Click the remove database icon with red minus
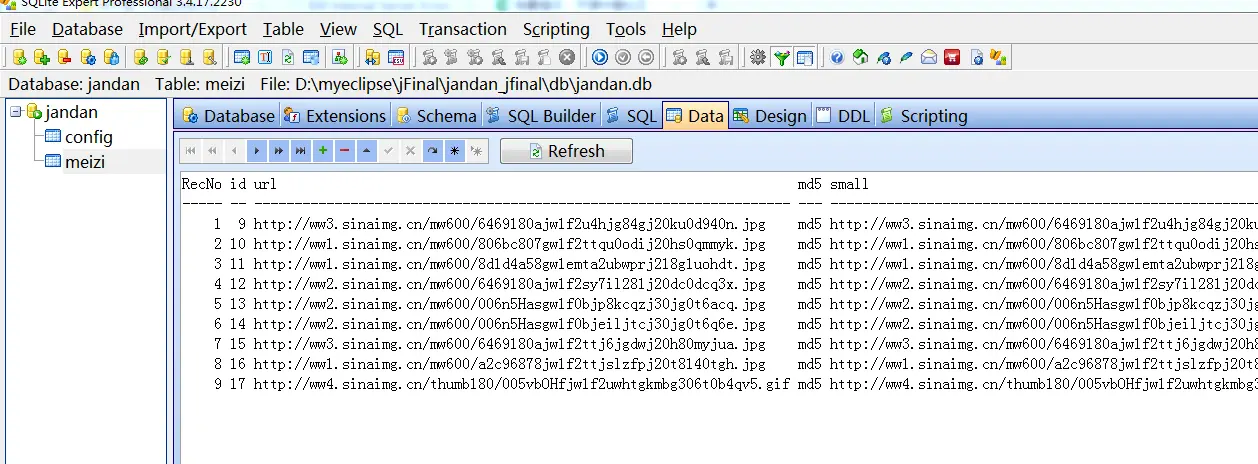Viewport: 1258px width, 464px height. [64, 57]
